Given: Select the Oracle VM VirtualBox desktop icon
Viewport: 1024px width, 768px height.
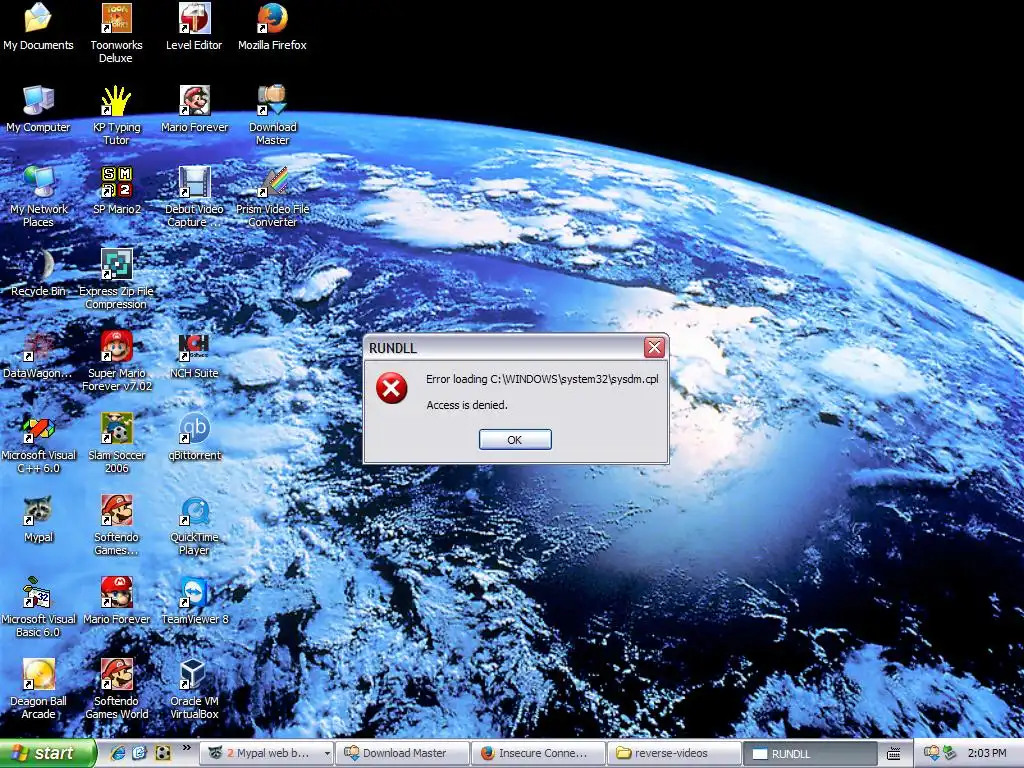Looking at the screenshot, I should click(194, 690).
